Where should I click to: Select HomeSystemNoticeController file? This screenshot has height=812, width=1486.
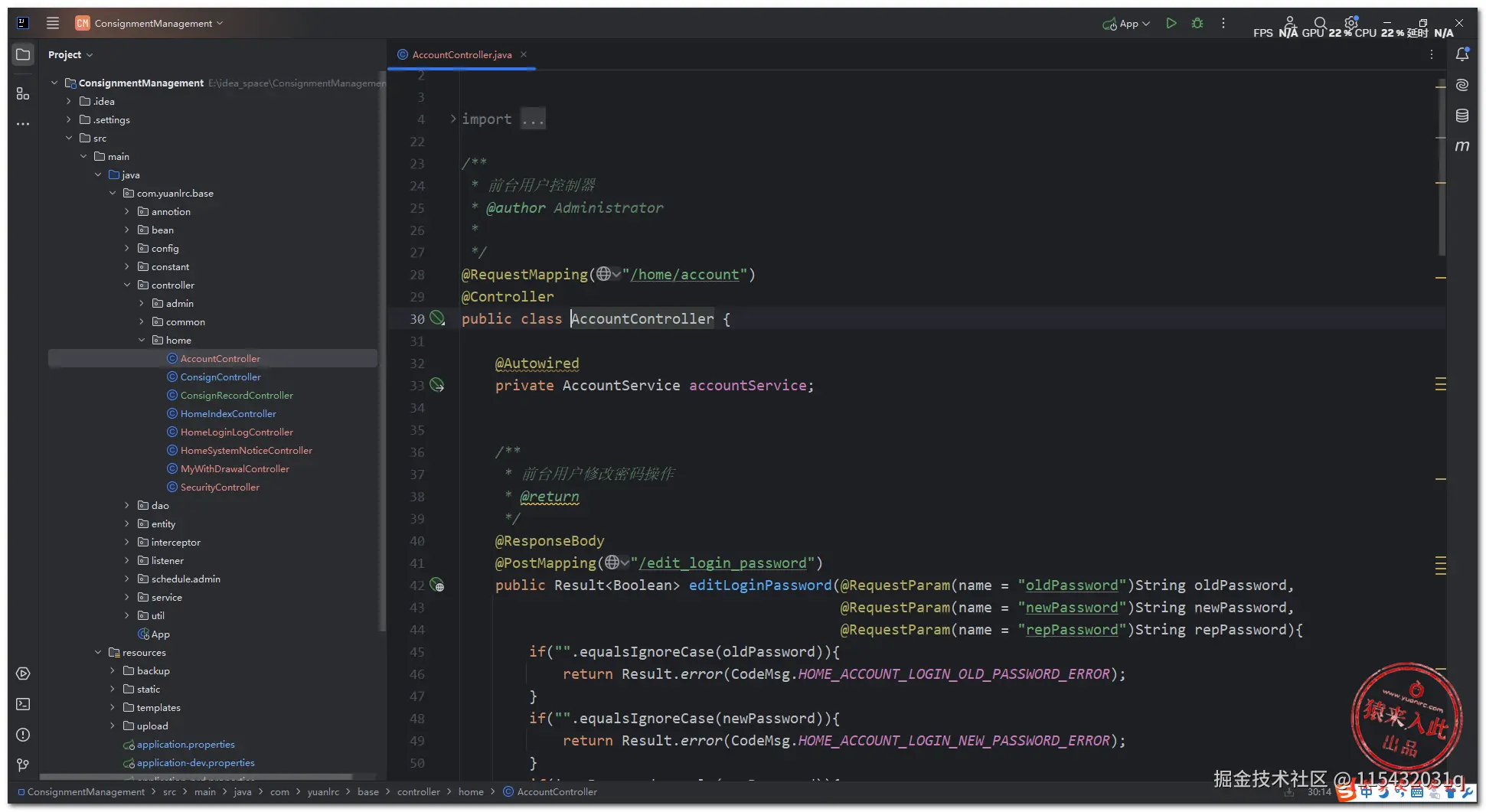[247, 450]
